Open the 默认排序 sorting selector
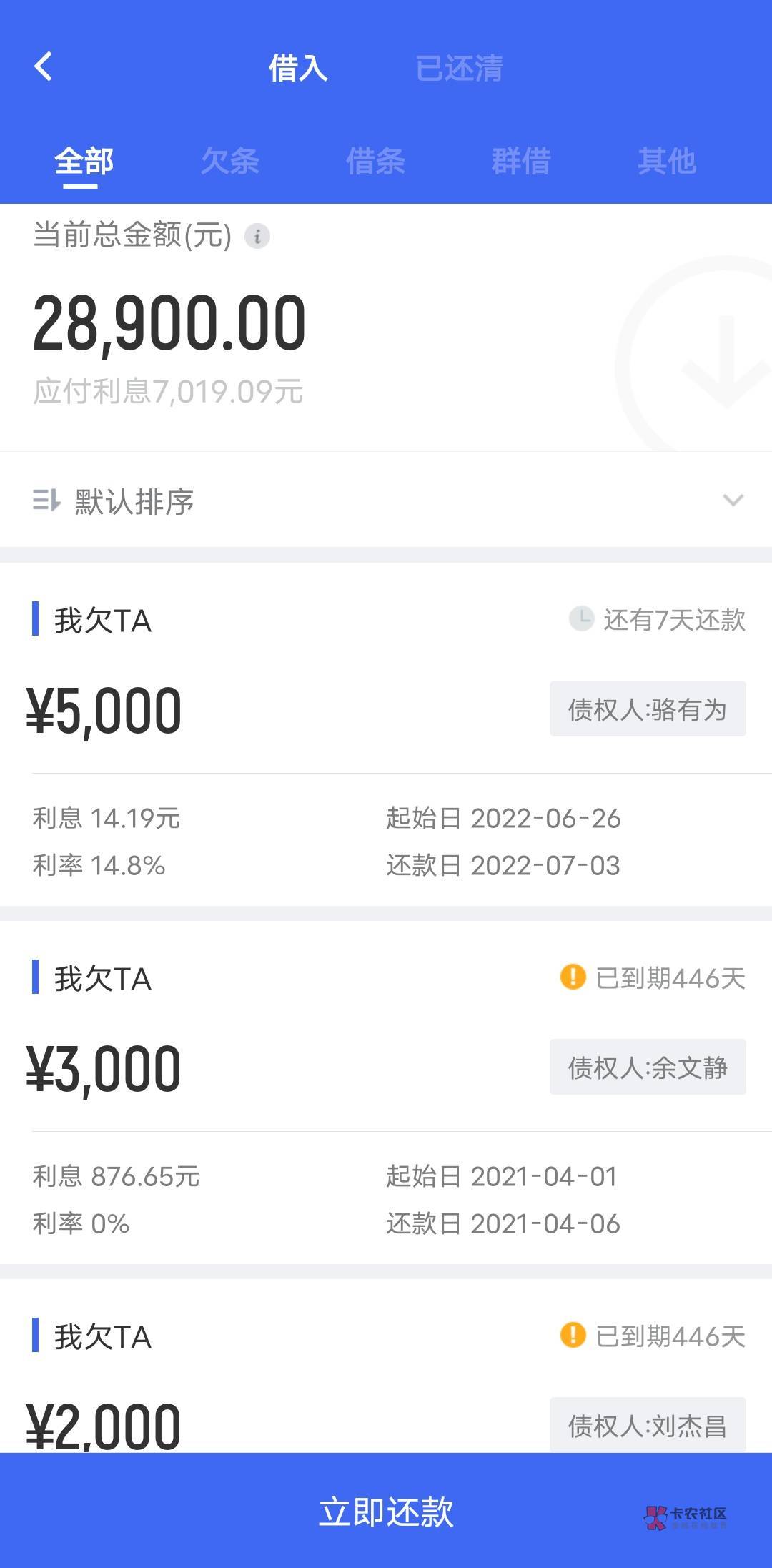Image resolution: width=772 pixels, height=1568 pixels. [x=134, y=501]
